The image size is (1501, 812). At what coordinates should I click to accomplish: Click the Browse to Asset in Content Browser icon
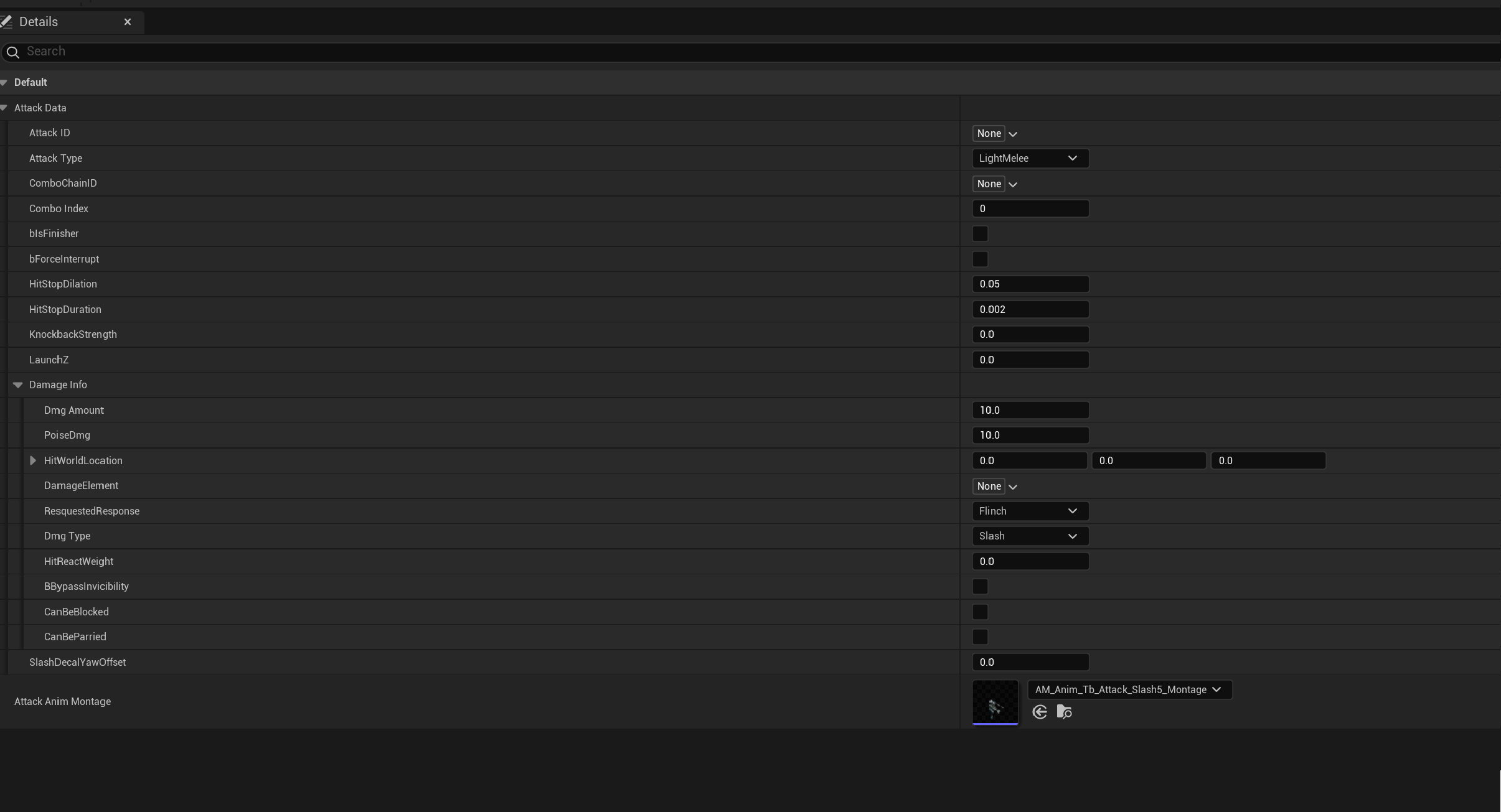pyautogui.click(x=1063, y=712)
